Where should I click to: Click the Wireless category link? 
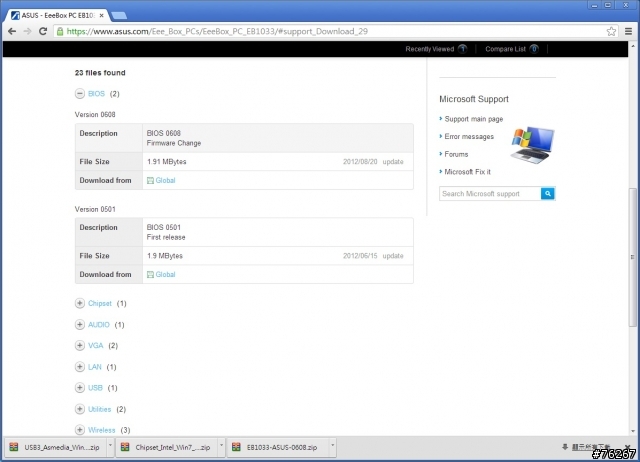(x=102, y=430)
